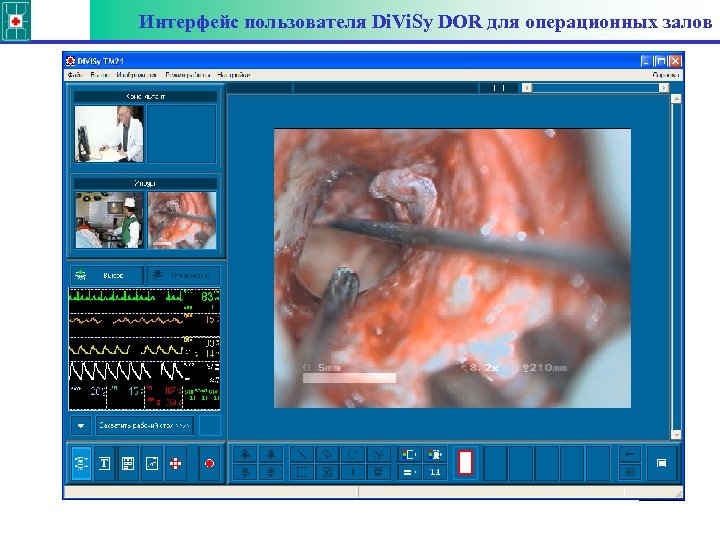This screenshot has height=540, width=720.
Task: Close the DiViSy TM21 window
Action: point(675,61)
